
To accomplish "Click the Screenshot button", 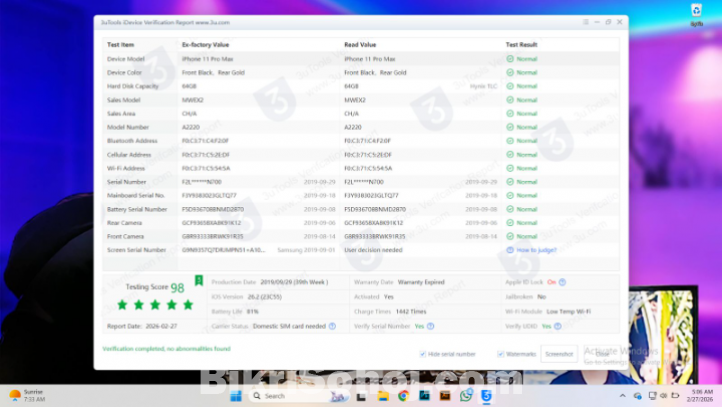I will pyautogui.click(x=559, y=354).
